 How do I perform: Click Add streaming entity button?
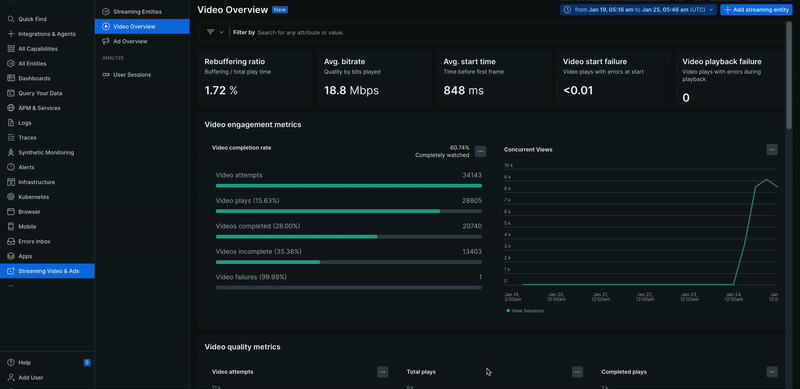(756, 10)
